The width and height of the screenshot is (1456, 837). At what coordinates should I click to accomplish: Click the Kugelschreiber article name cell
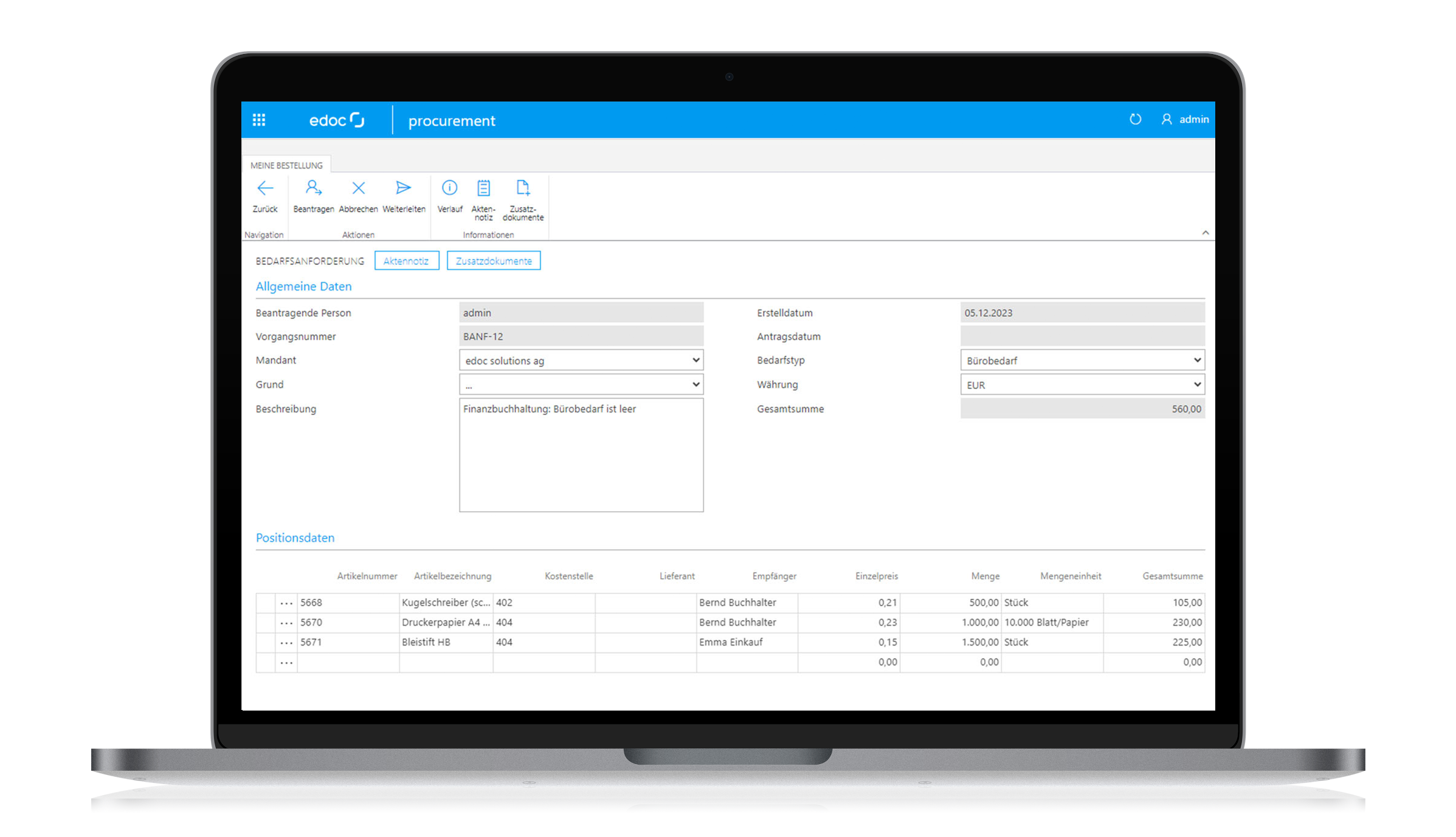pos(446,603)
